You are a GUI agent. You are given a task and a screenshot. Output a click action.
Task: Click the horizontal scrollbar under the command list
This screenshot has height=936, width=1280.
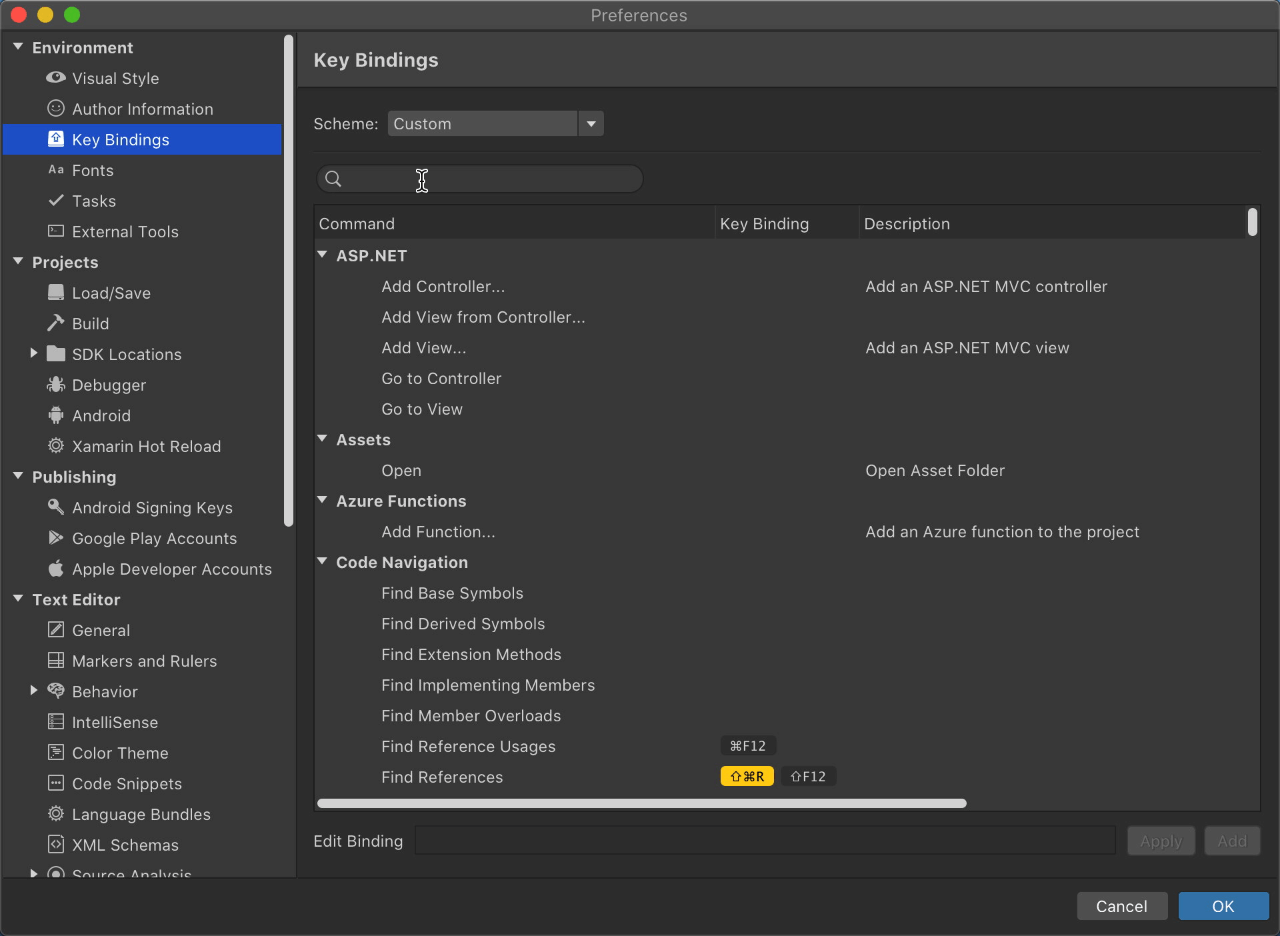641,803
